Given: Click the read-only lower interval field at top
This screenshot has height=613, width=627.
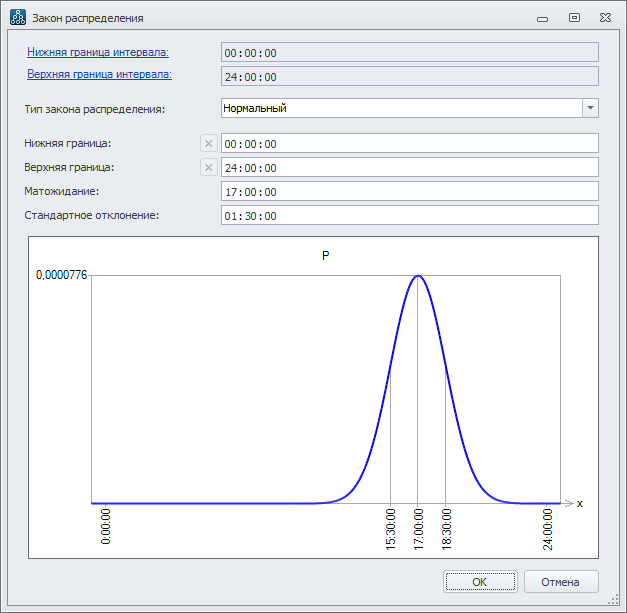Looking at the screenshot, I should click(x=409, y=53).
